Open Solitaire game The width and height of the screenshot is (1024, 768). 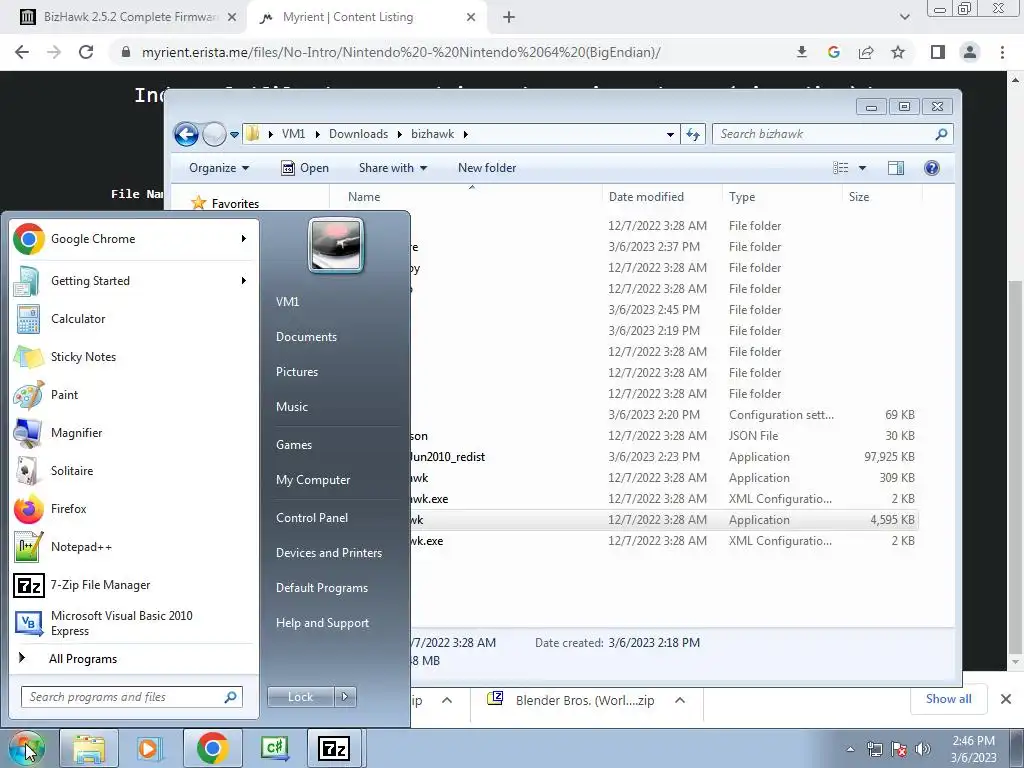[131, 470]
